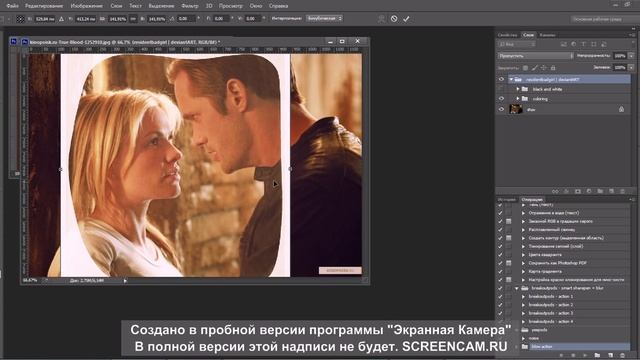This screenshot has height=360, width=640.
Task: Lock image pixels with brush icon
Action: (x=535, y=68)
